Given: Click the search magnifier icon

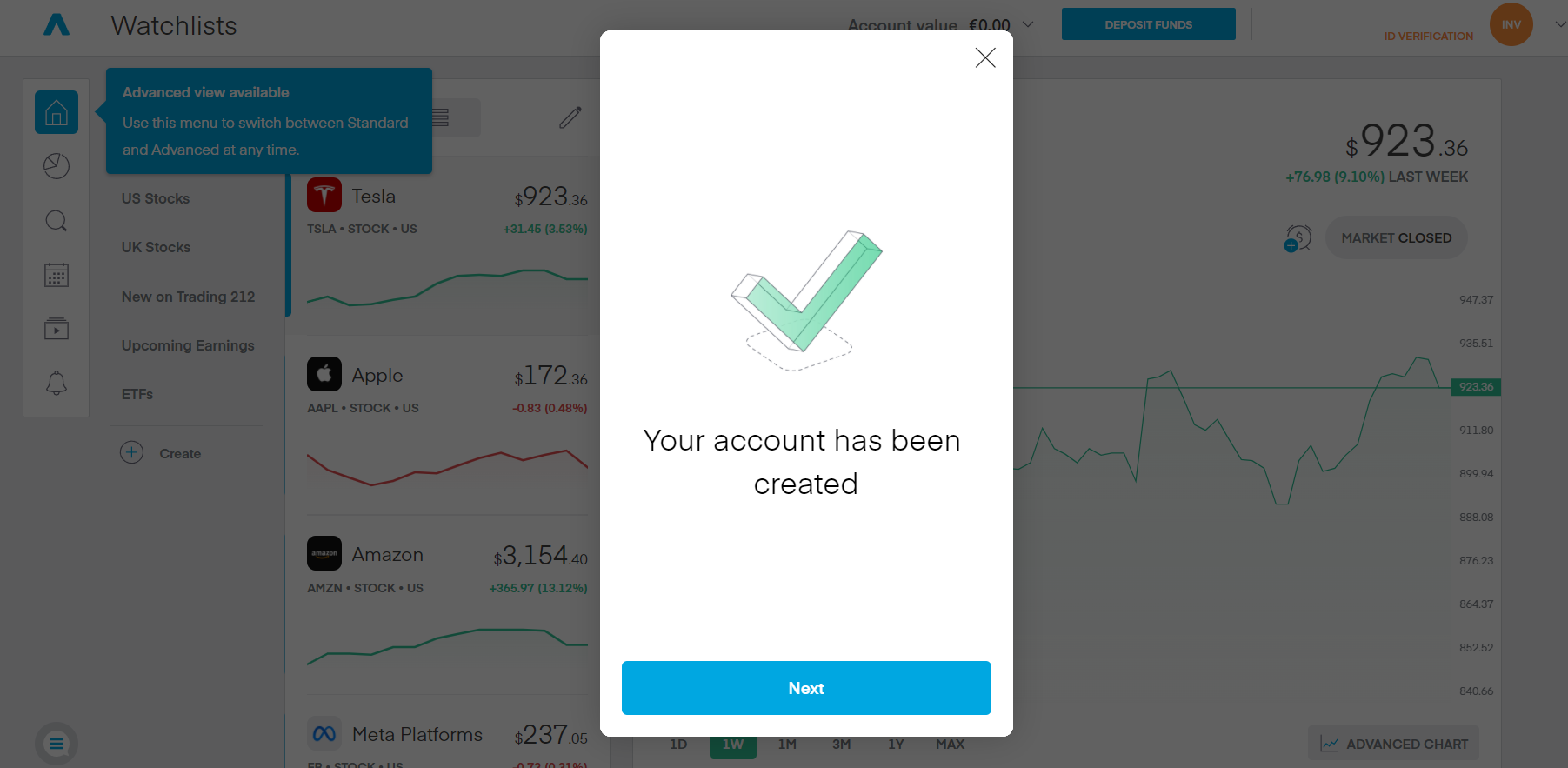Looking at the screenshot, I should [x=57, y=221].
